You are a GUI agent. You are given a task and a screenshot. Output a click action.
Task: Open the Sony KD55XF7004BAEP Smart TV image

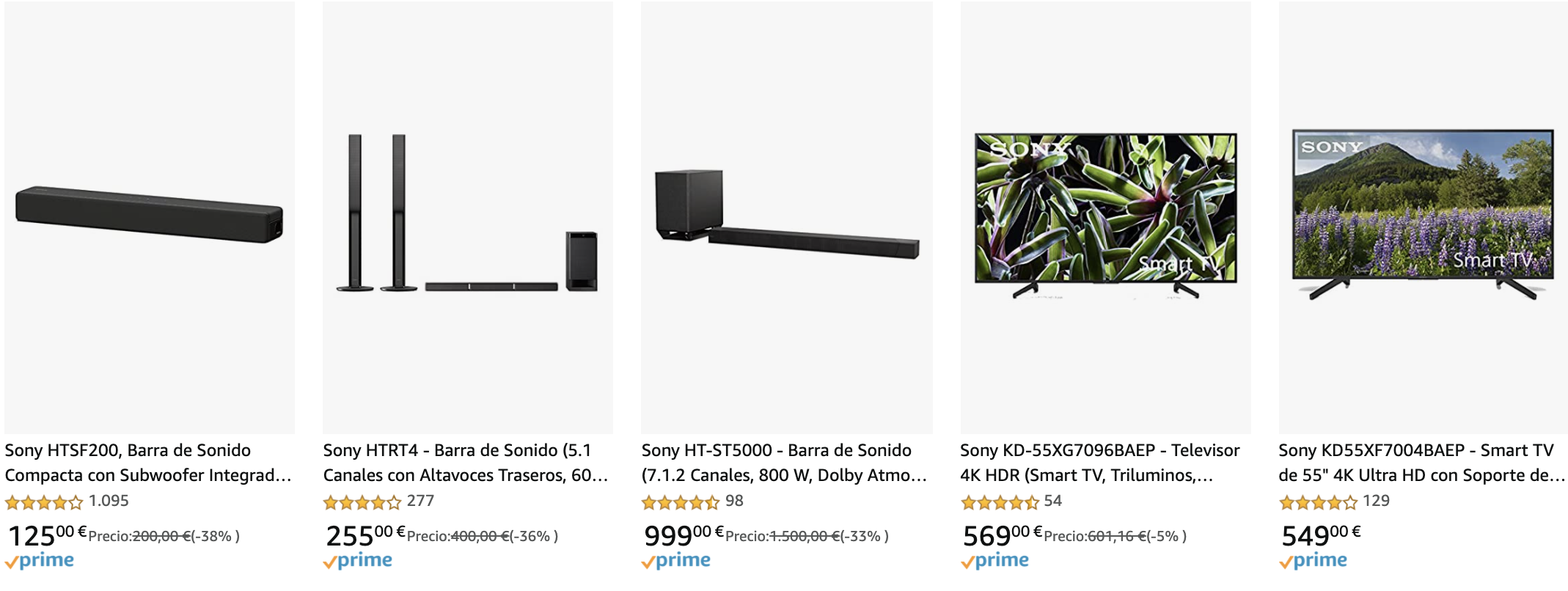point(1423,217)
